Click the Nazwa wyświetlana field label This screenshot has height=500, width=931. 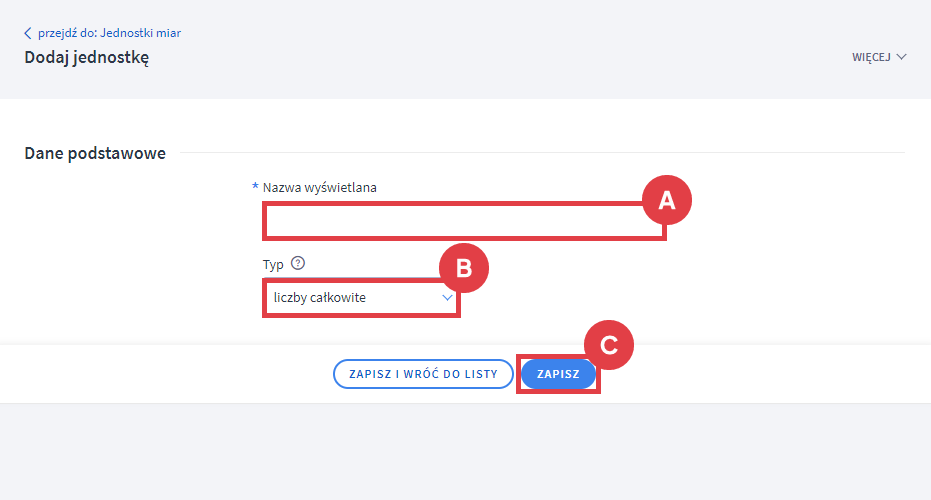[x=320, y=187]
